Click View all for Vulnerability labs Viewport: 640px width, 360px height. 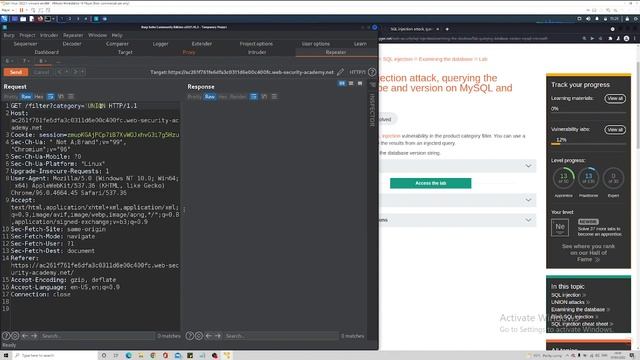click(x=615, y=130)
